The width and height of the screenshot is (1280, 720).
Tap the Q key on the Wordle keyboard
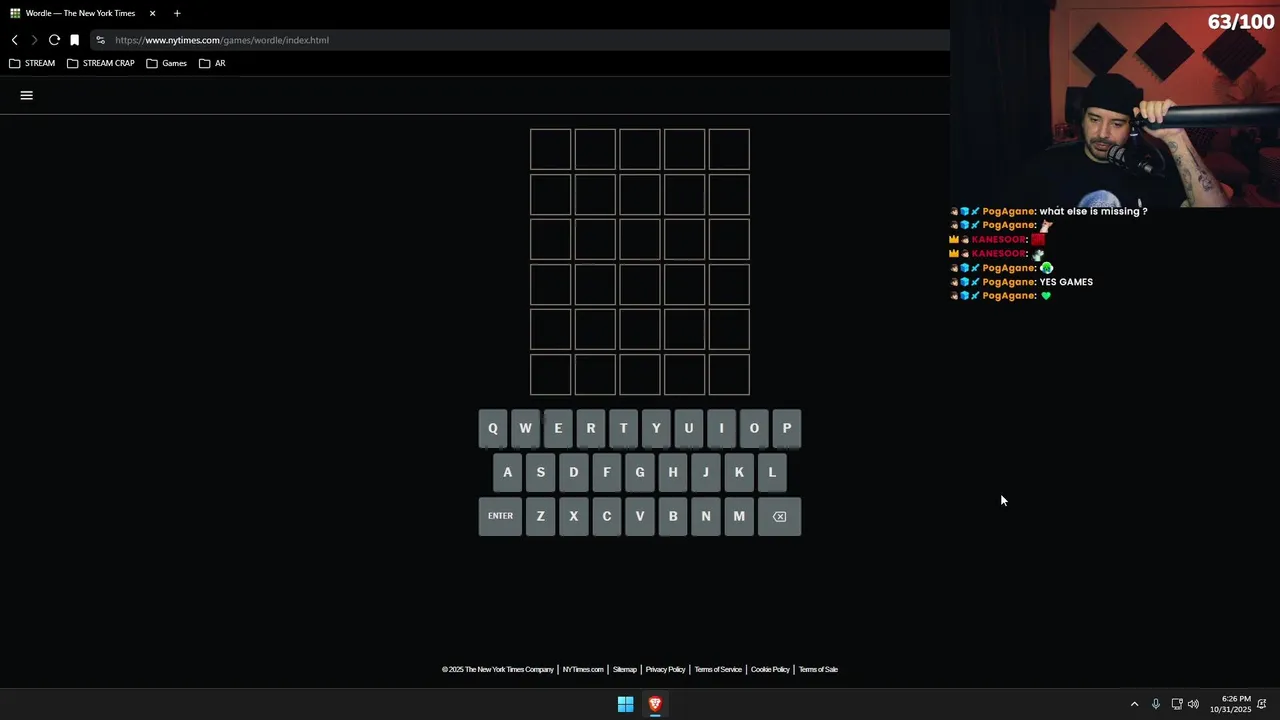493,428
